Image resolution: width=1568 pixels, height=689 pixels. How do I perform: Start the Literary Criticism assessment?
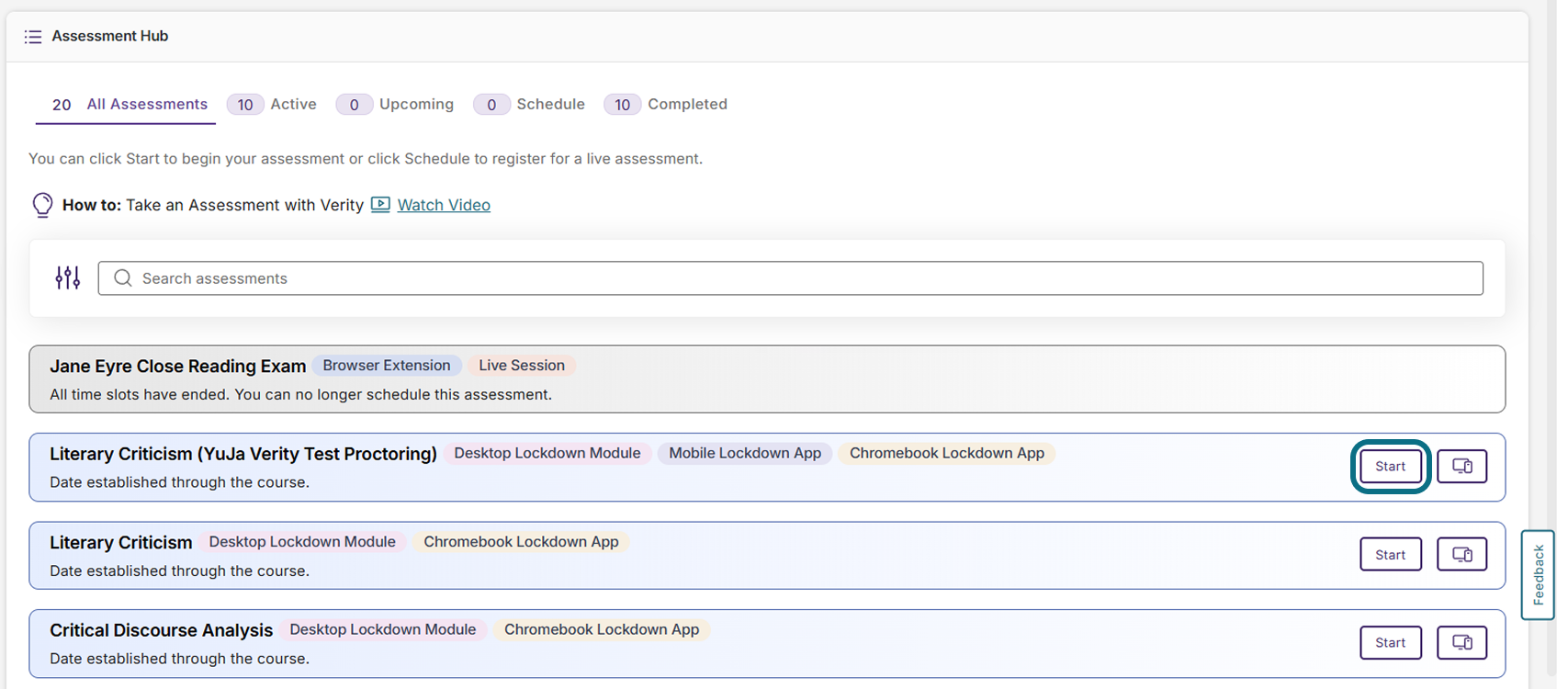coord(1391,554)
